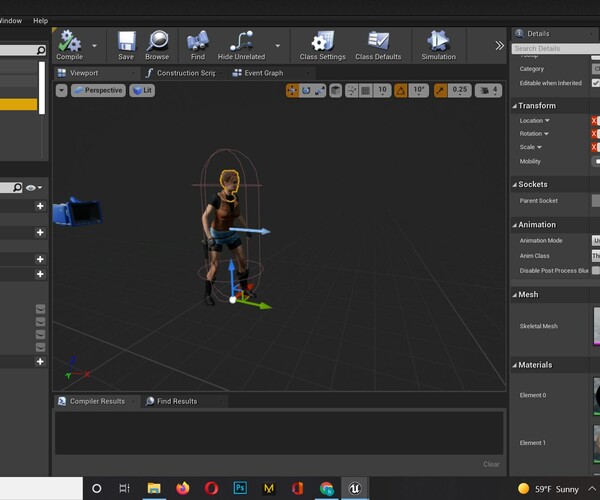
Task: Switch to the Compiler Results tab
Action: click(x=96, y=401)
